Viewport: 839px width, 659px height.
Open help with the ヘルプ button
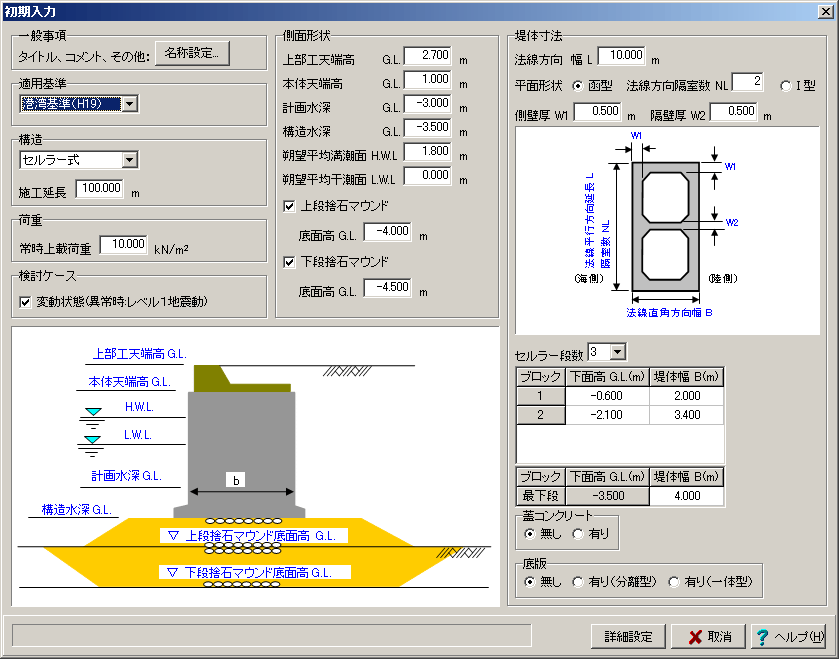point(789,637)
